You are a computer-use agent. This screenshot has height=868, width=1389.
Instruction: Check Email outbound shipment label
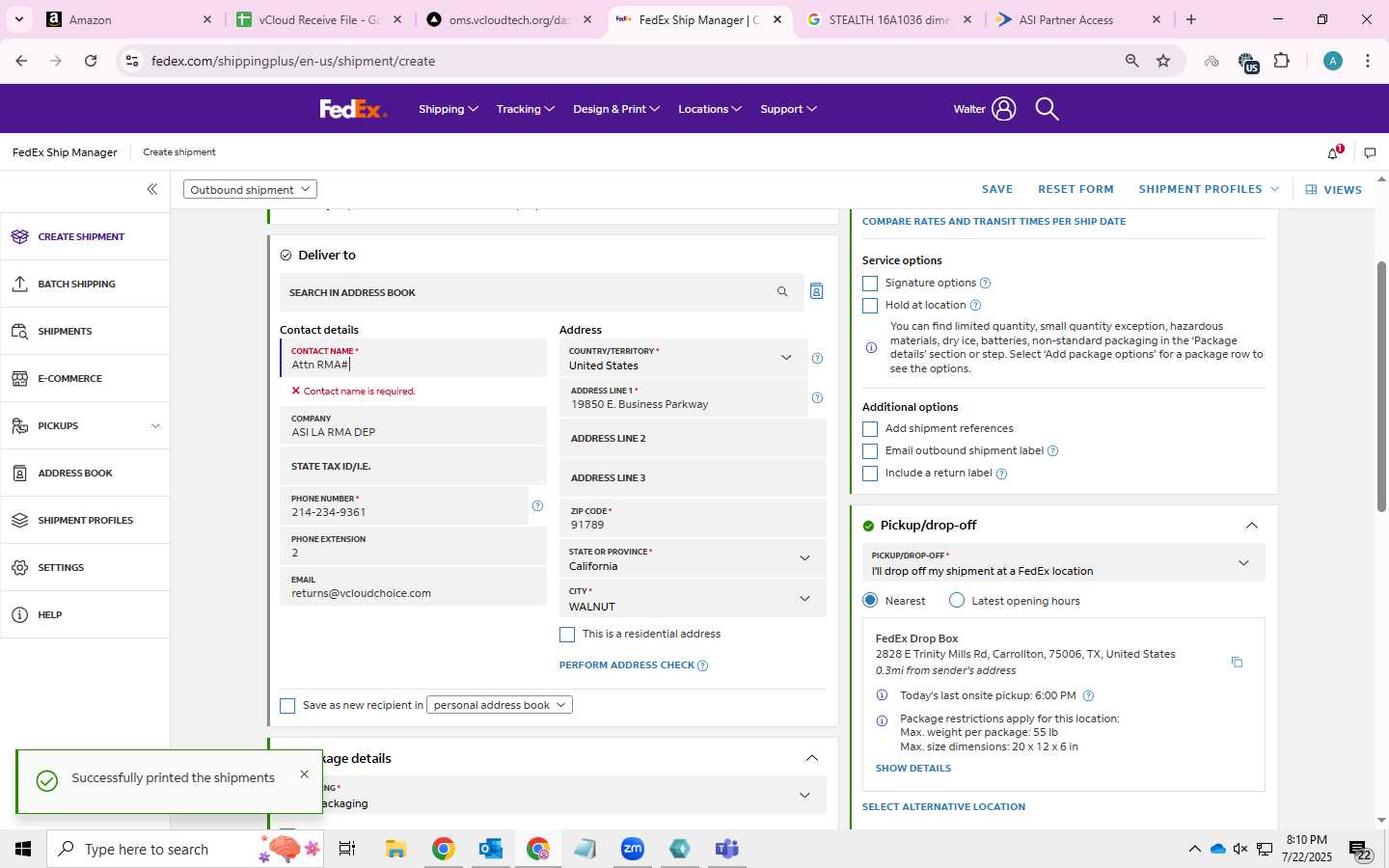pyautogui.click(x=870, y=451)
